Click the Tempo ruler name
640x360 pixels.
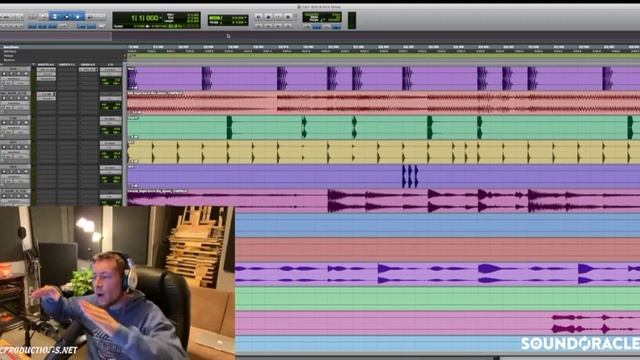click(9, 56)
